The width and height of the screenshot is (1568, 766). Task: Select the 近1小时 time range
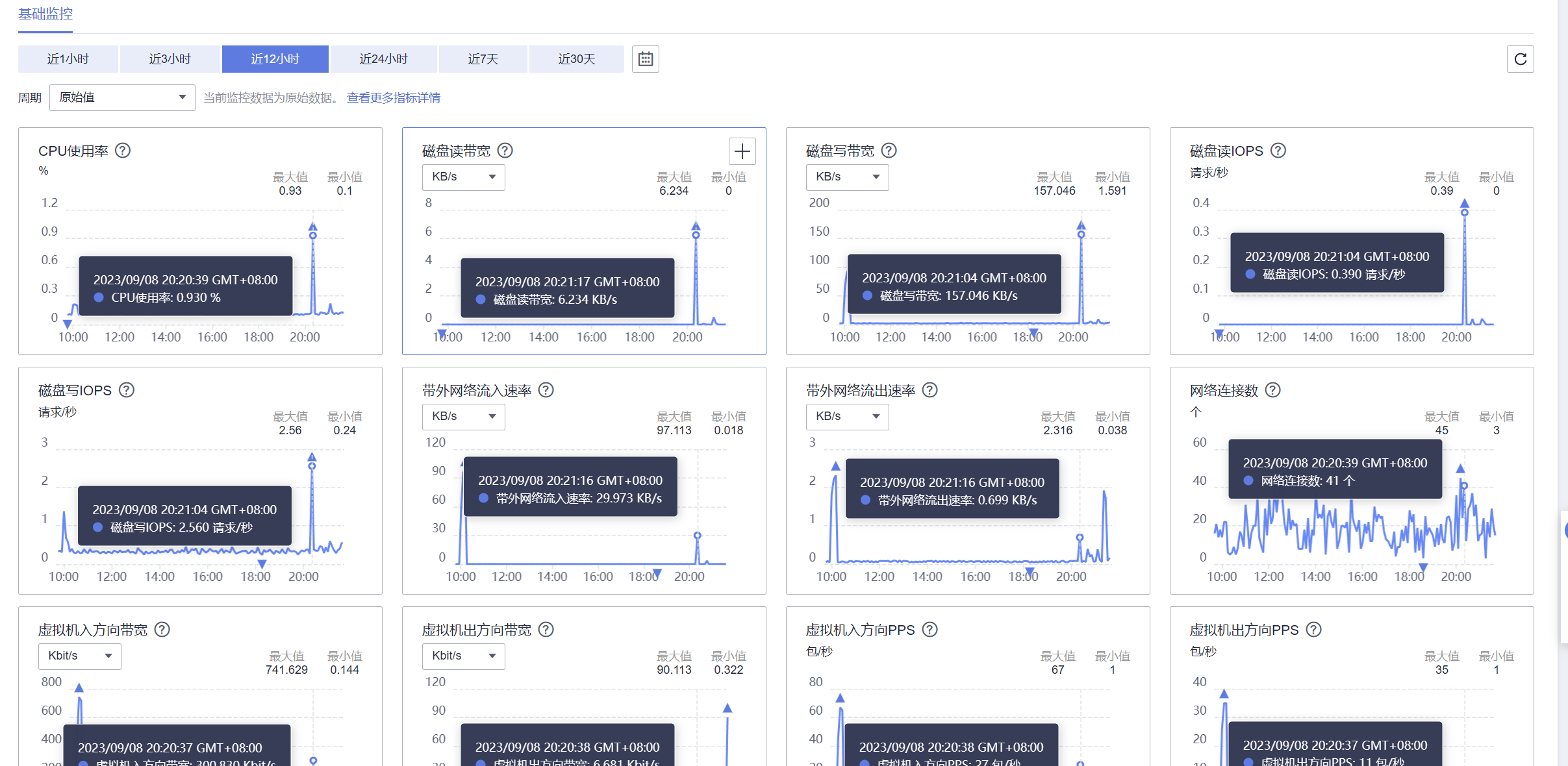(68, 58)
